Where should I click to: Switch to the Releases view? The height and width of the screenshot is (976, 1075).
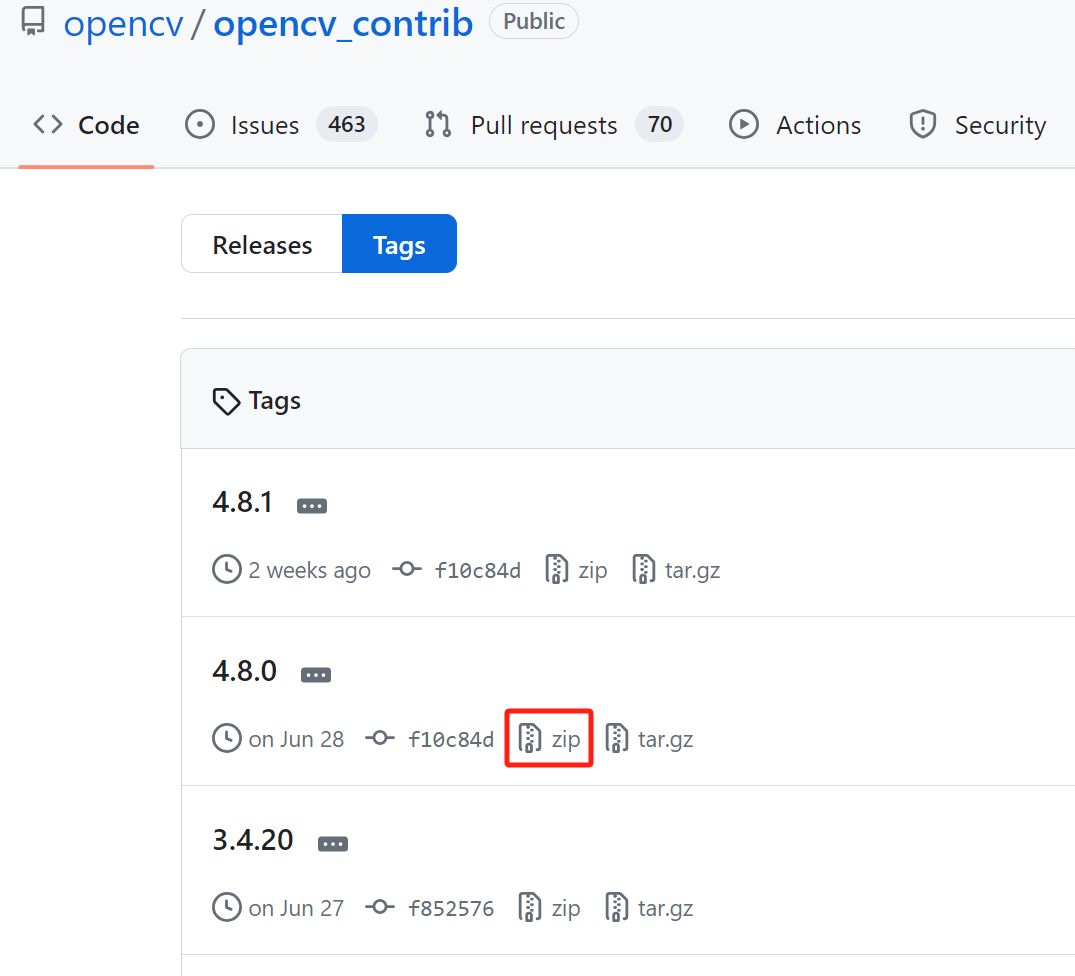click(262, 244)
